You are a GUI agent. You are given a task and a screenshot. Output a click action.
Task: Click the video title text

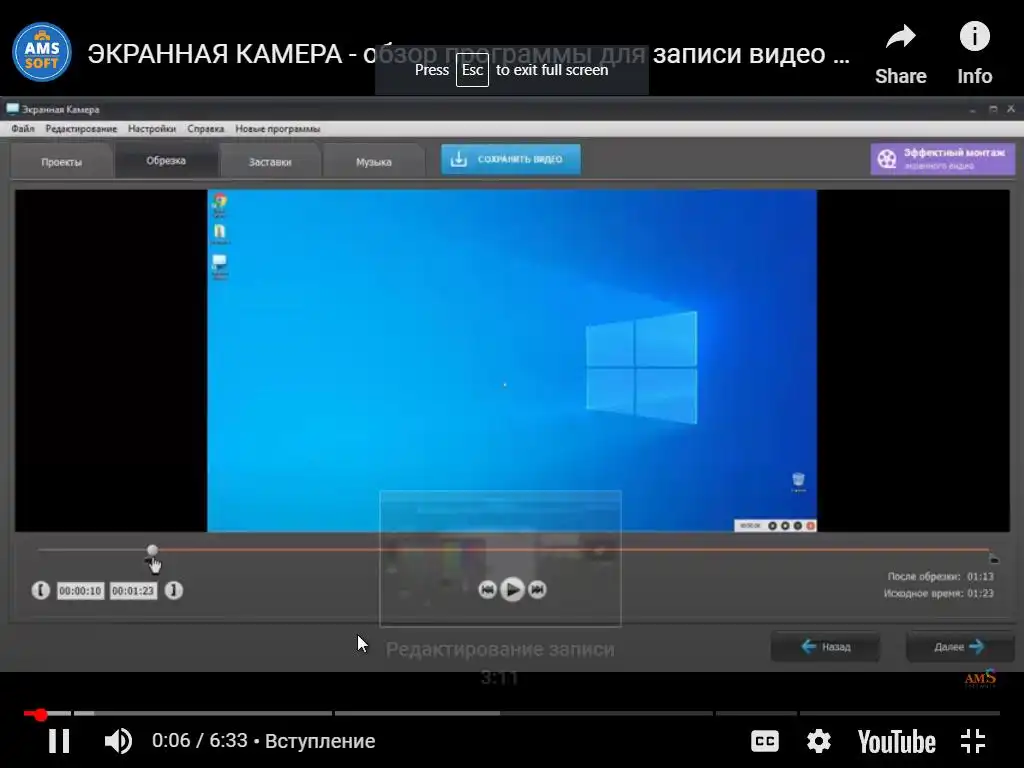(x=468, y=54)
